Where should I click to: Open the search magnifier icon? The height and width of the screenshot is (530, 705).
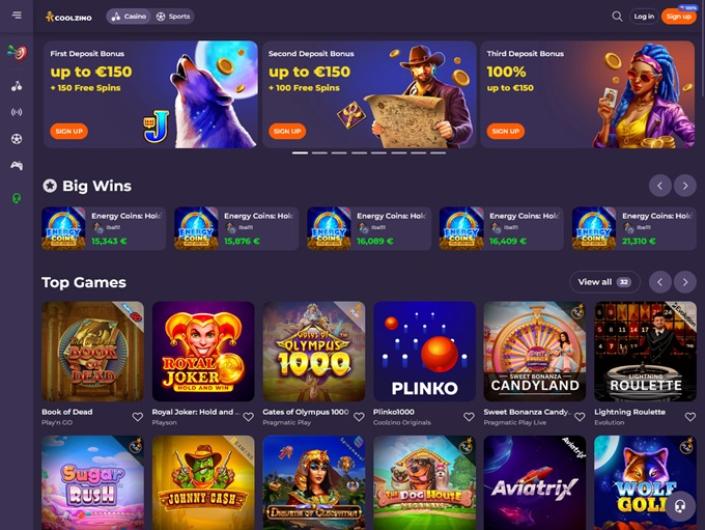[x=617, y=17]
